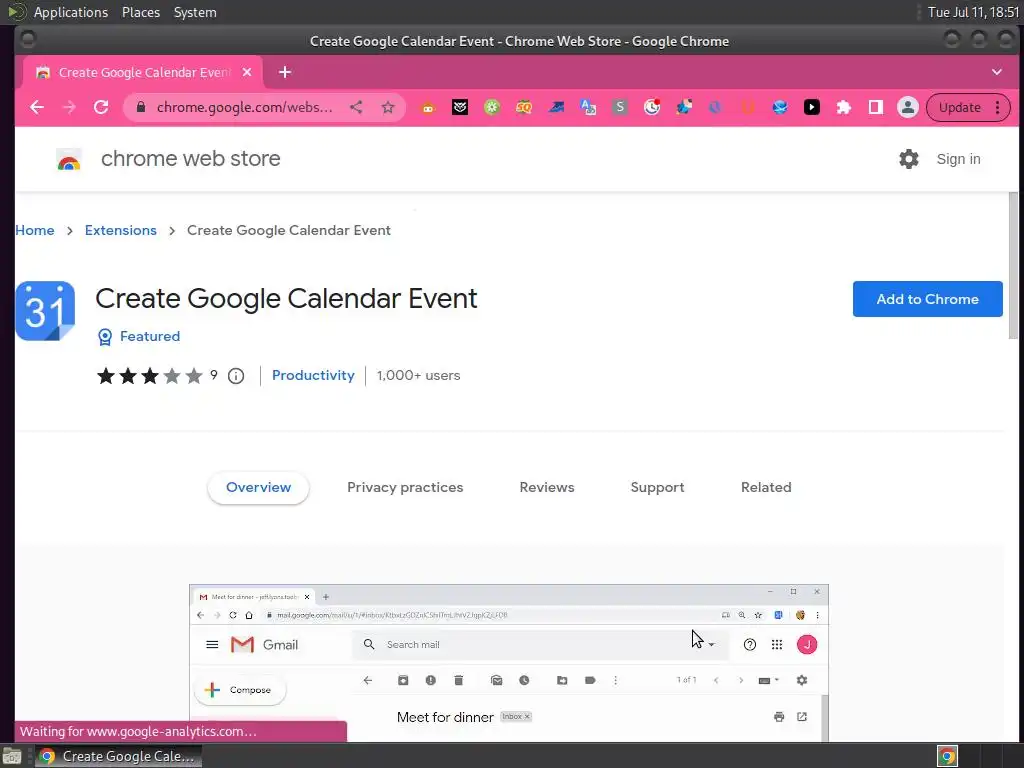Open the Applications menu
The image size is (1024, 768).
(x=71, y=12)
